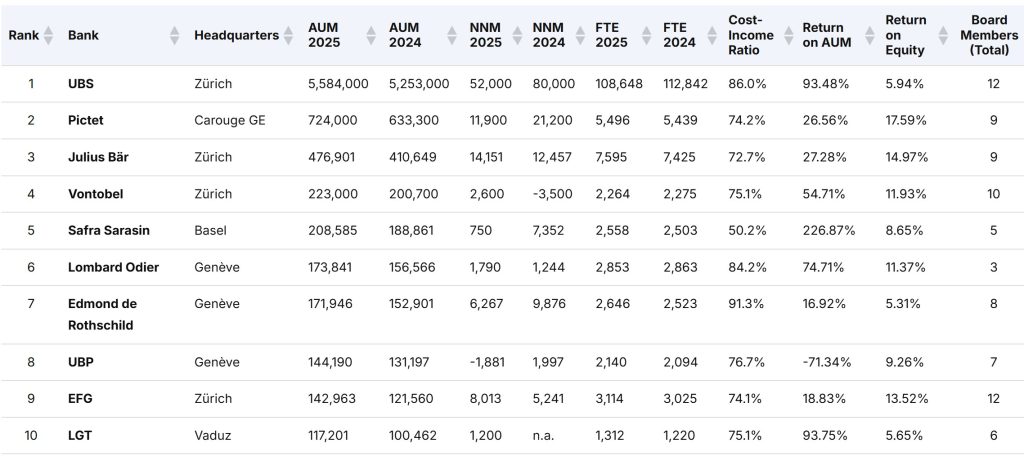Select the NNM 2024 column header
1024x456 pixels.
point(550,35)
